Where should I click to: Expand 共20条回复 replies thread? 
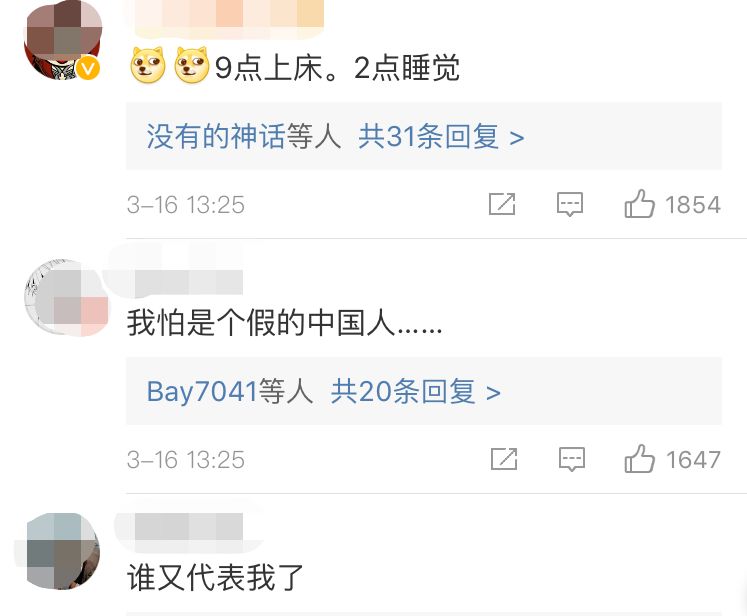(x=415, y=392)
